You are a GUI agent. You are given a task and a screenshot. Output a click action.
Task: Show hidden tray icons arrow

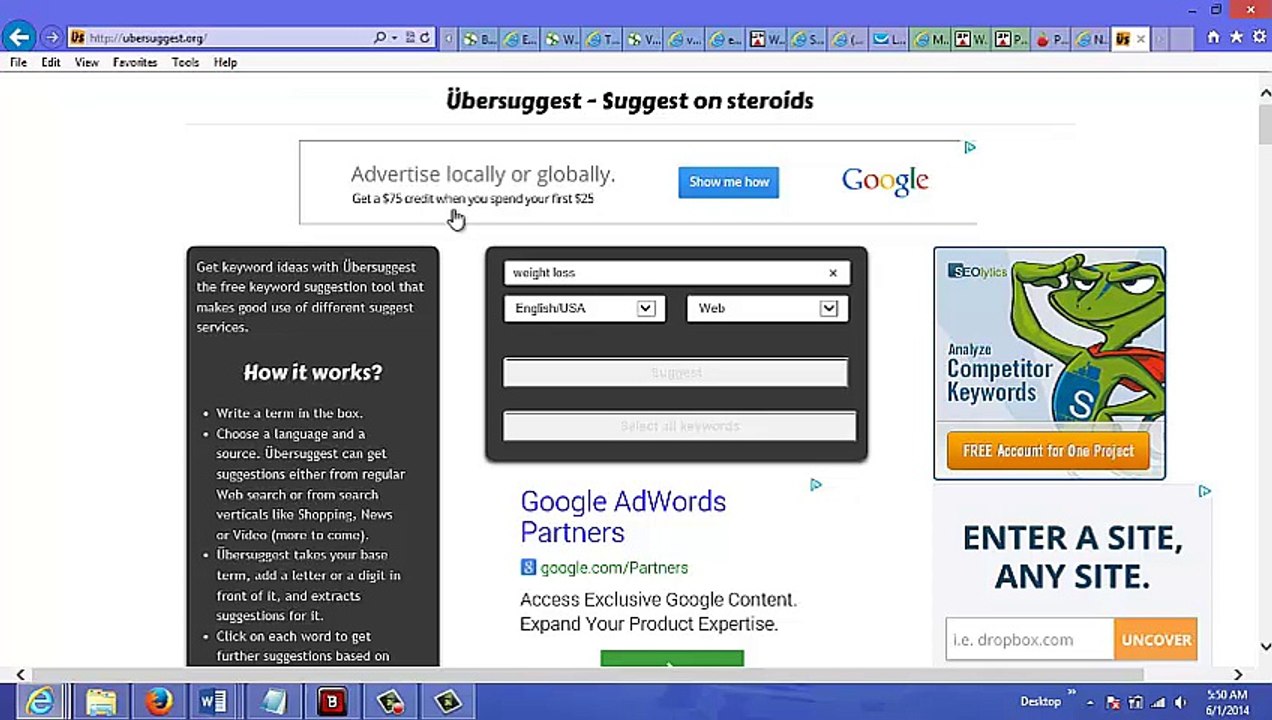1090,703
